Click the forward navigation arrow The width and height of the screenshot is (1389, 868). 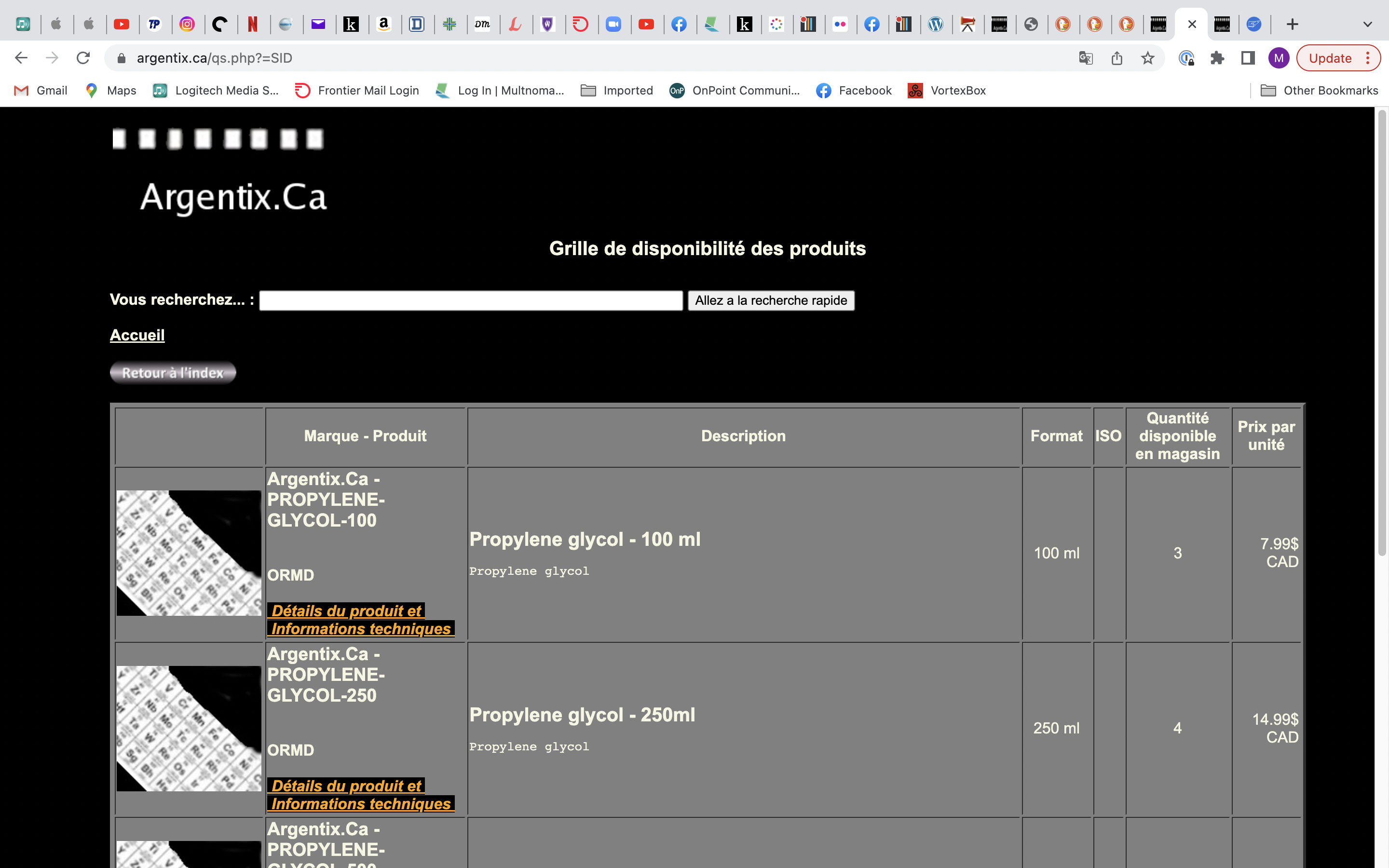pos(52,58)
